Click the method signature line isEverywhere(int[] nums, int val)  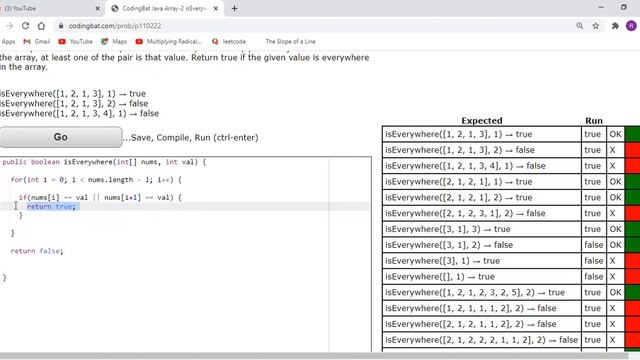[x=104, y=162]
